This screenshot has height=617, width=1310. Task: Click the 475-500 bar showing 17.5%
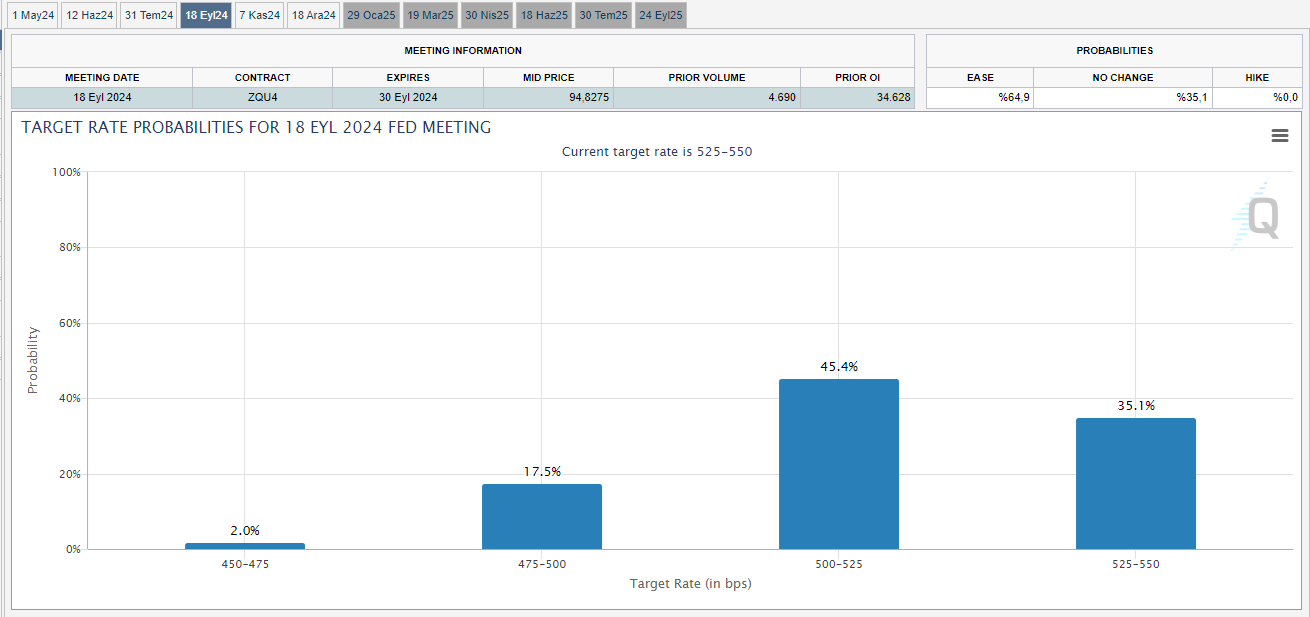point(541,516)
